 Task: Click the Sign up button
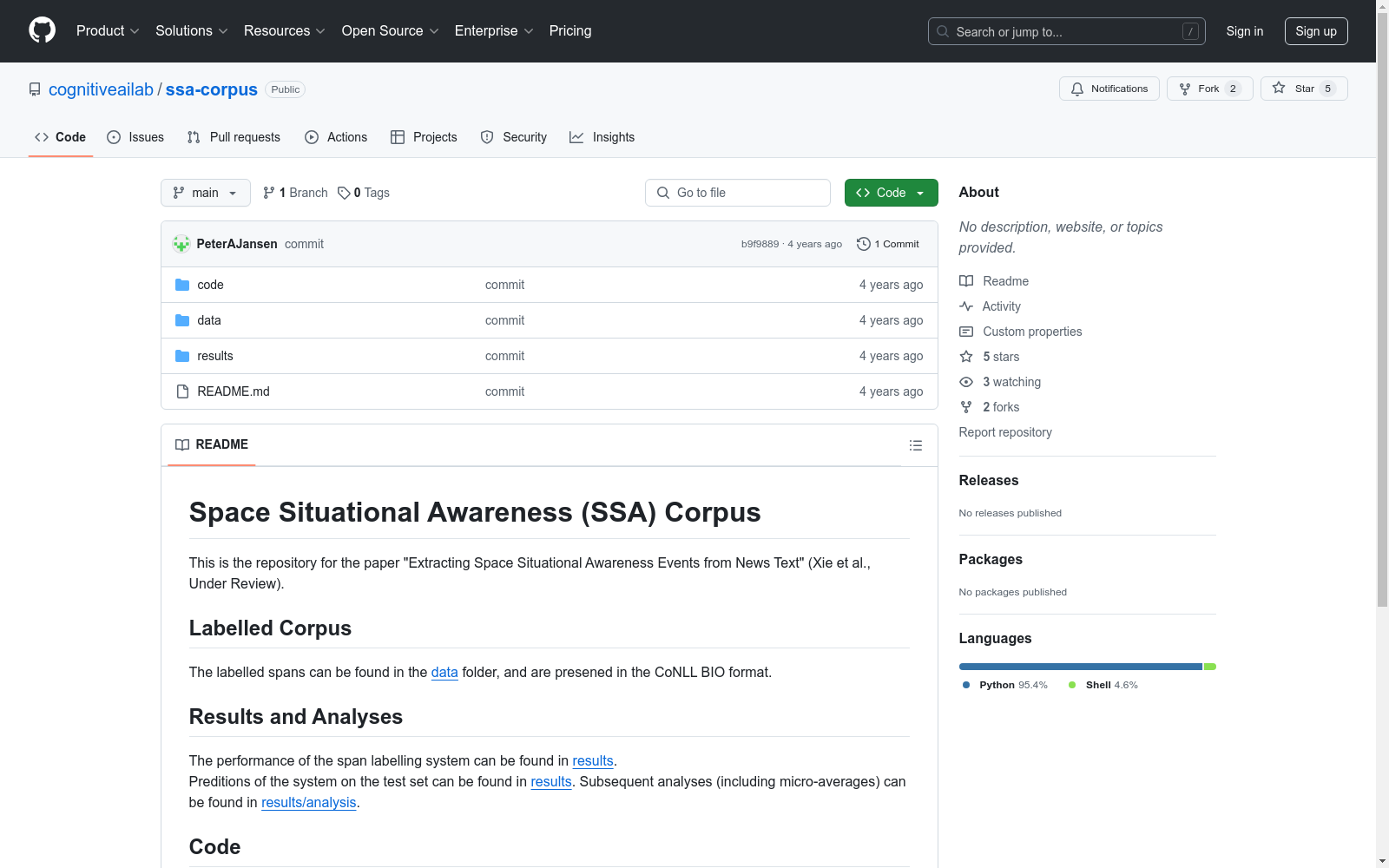[x=1316, y=31]
